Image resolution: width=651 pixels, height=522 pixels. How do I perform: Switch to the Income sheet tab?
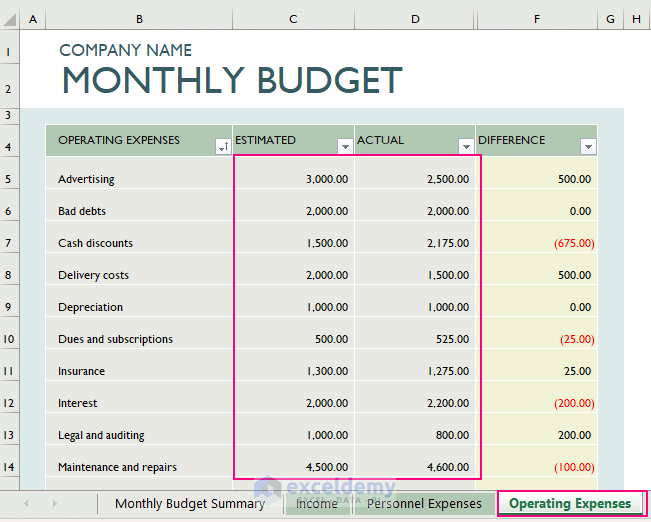(316, 504)
